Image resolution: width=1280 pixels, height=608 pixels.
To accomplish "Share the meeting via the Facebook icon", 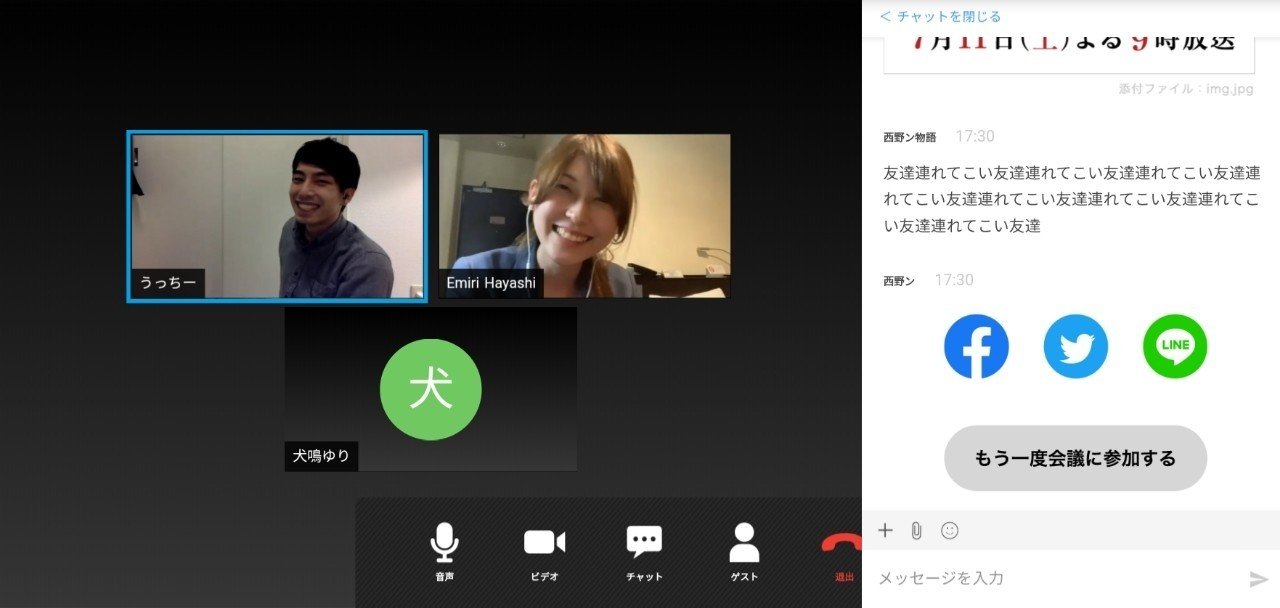I will pos(976,346).
